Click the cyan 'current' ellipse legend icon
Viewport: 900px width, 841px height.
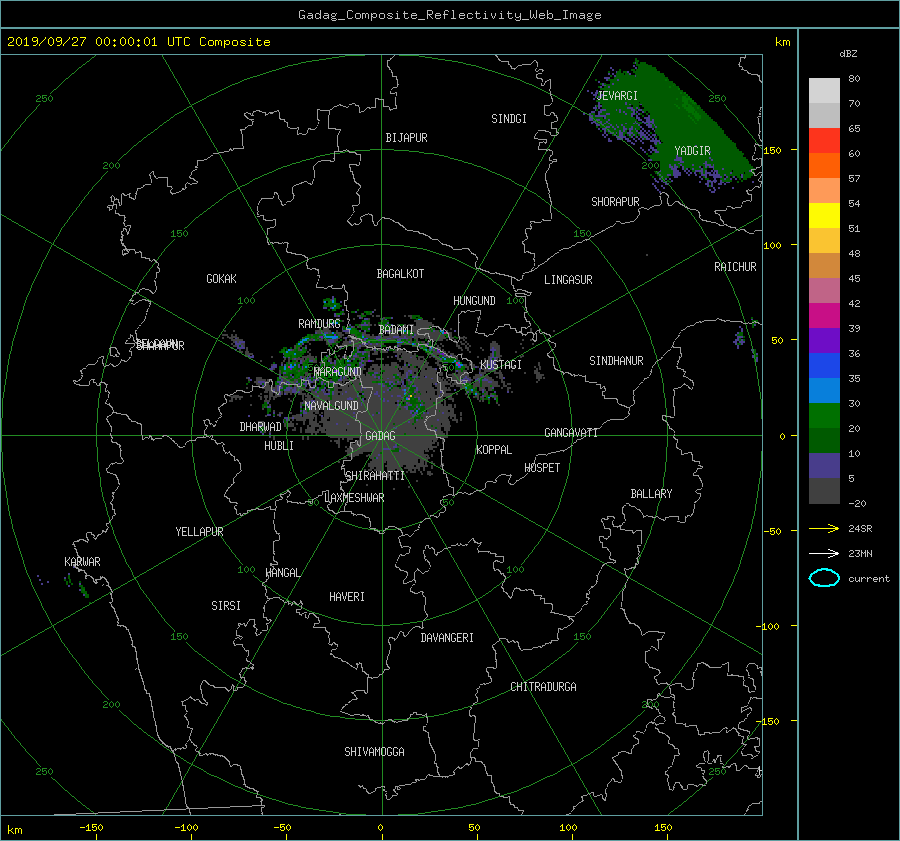pyautogui.click(x=824, y=578)
